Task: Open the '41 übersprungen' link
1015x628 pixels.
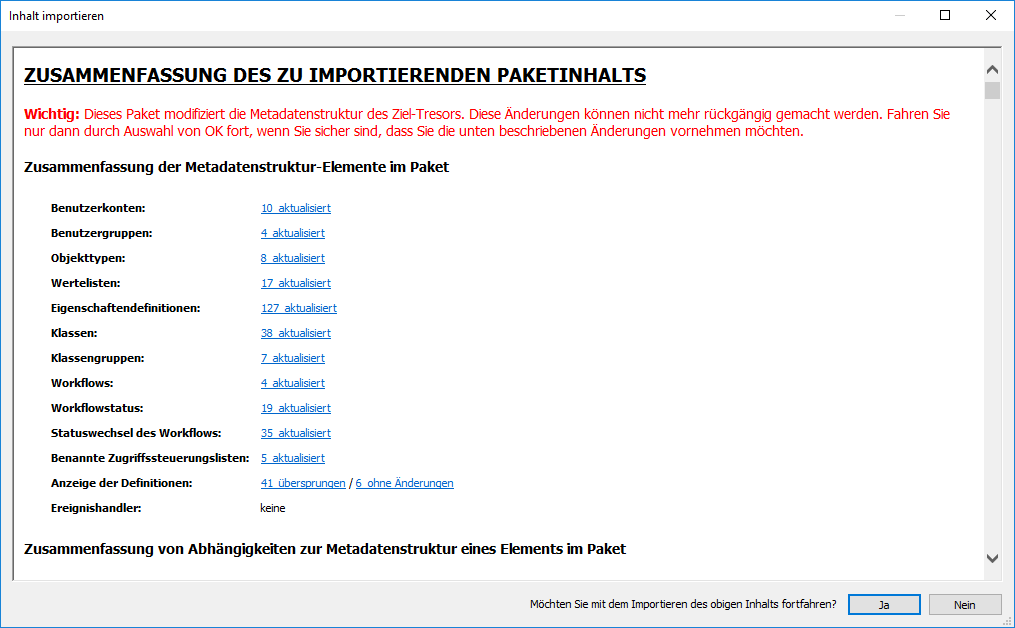Action: [x=302, y=483]
